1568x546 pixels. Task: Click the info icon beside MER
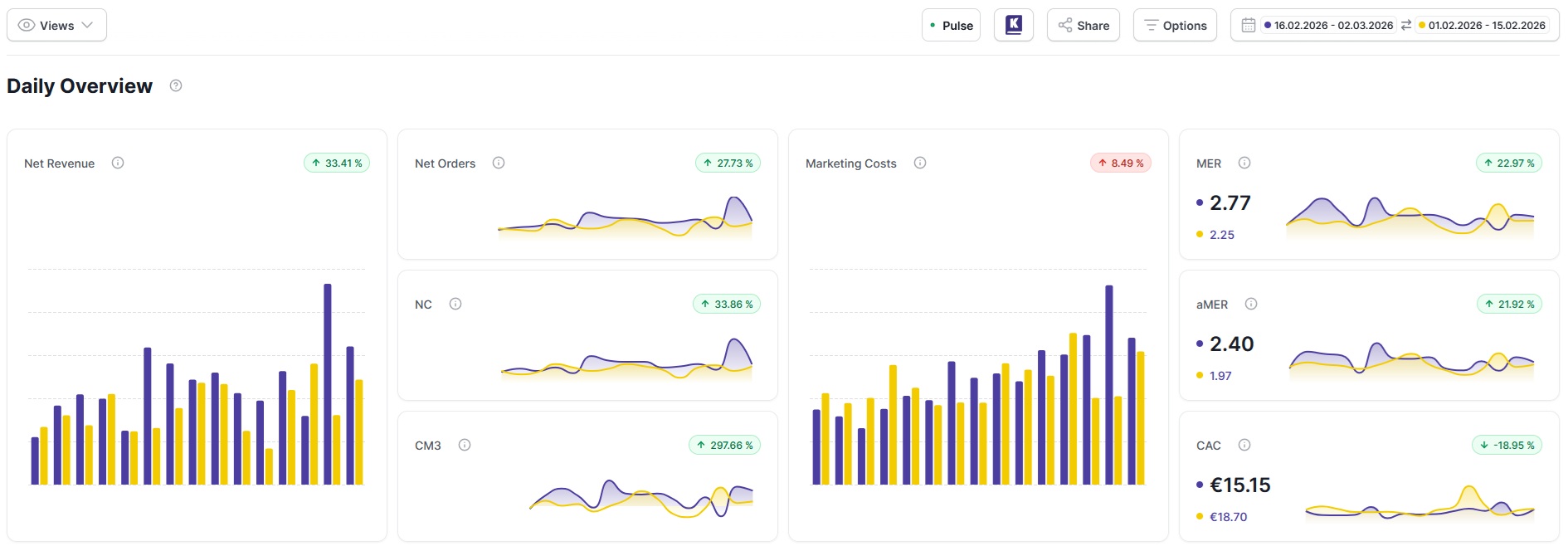(1244, 163)
